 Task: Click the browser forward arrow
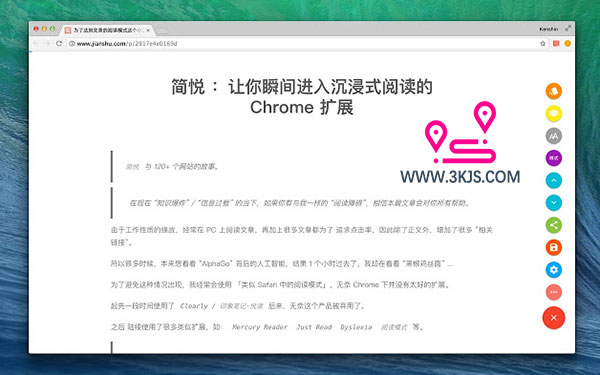47,43
